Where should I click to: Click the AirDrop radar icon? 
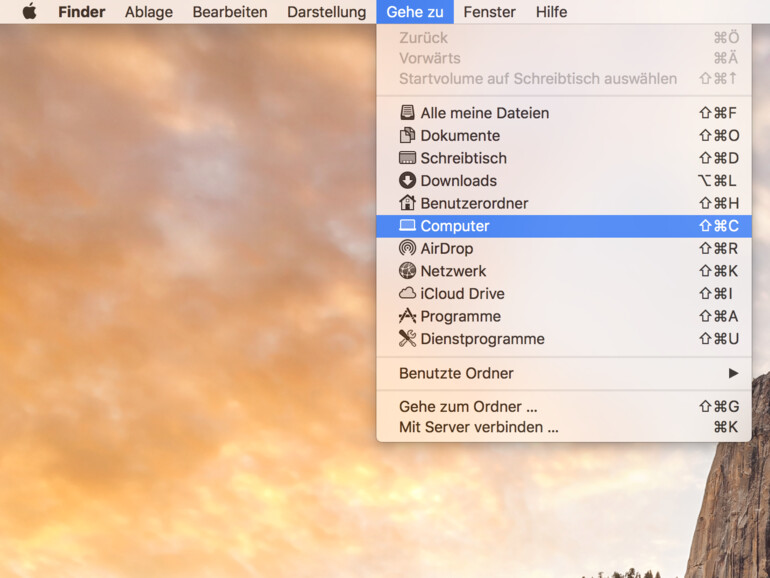[x=407, y=248]
